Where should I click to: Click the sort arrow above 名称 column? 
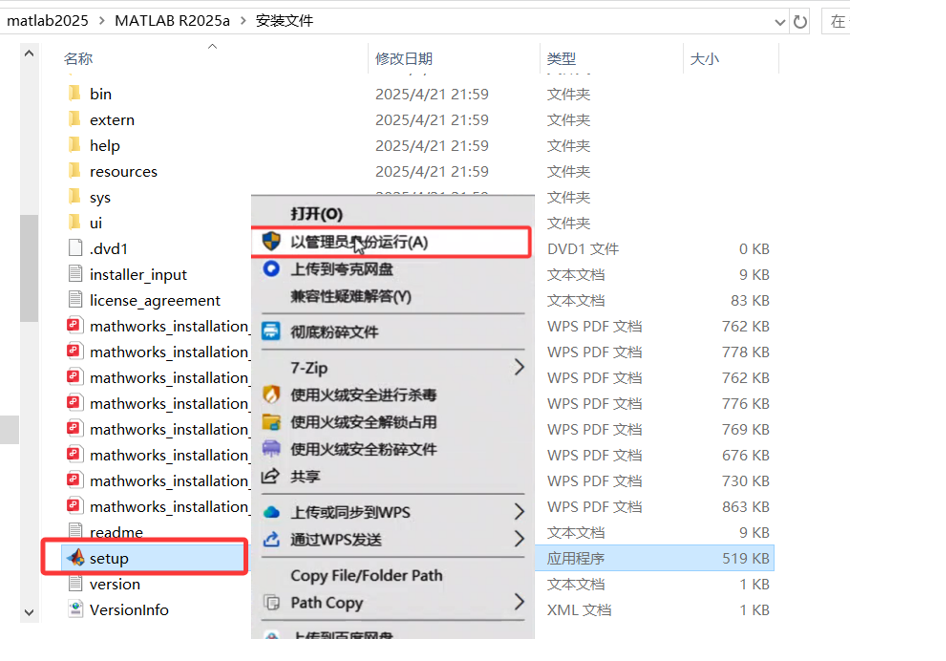[x=212, y=46]
